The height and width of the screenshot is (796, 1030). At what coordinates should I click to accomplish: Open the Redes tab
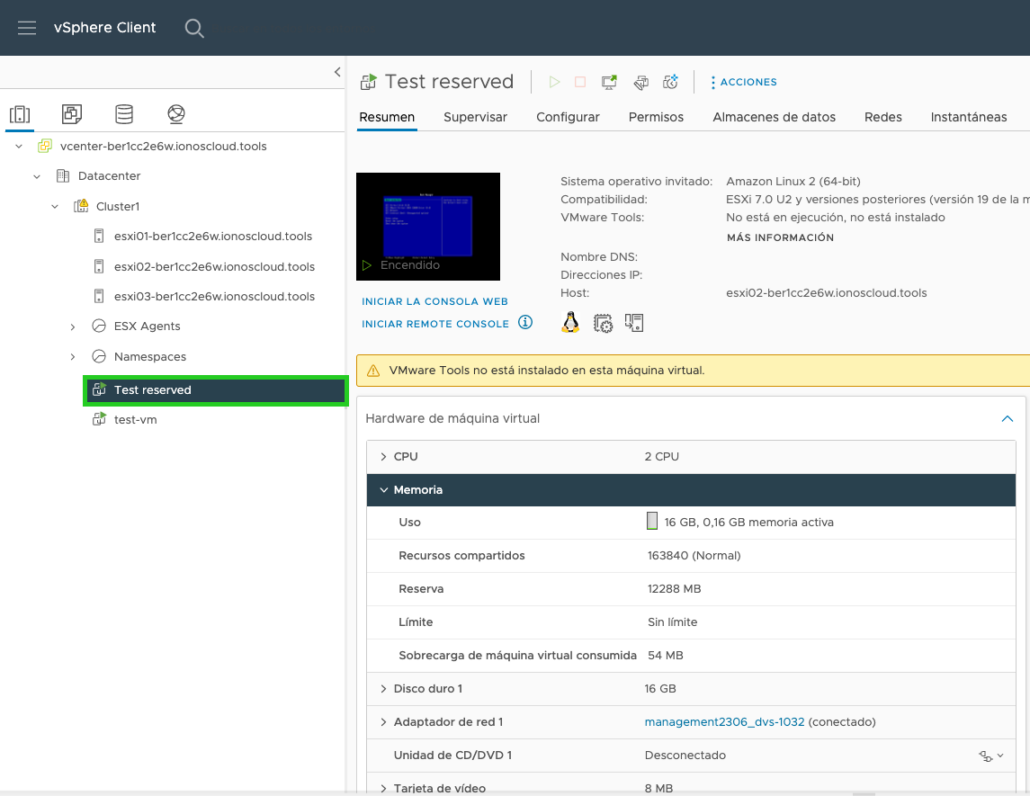[x=883, y=117]
